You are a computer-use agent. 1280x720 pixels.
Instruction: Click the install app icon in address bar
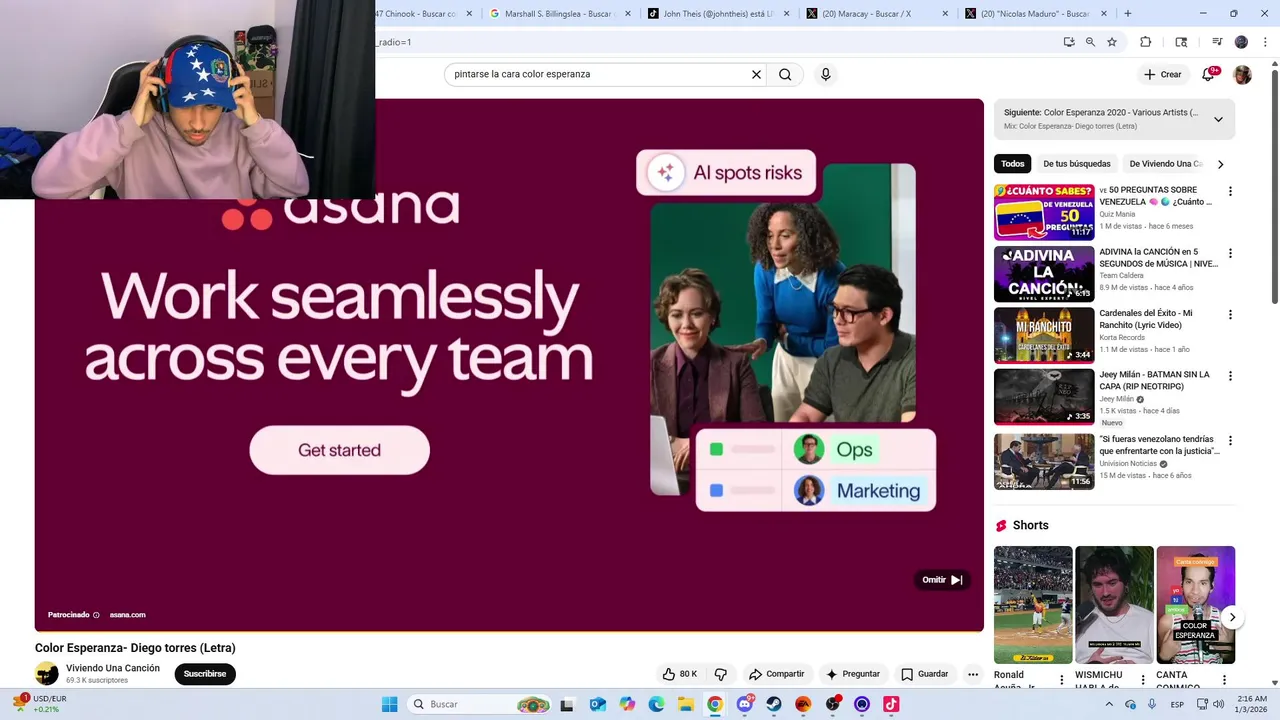[x=1069, y=42]
